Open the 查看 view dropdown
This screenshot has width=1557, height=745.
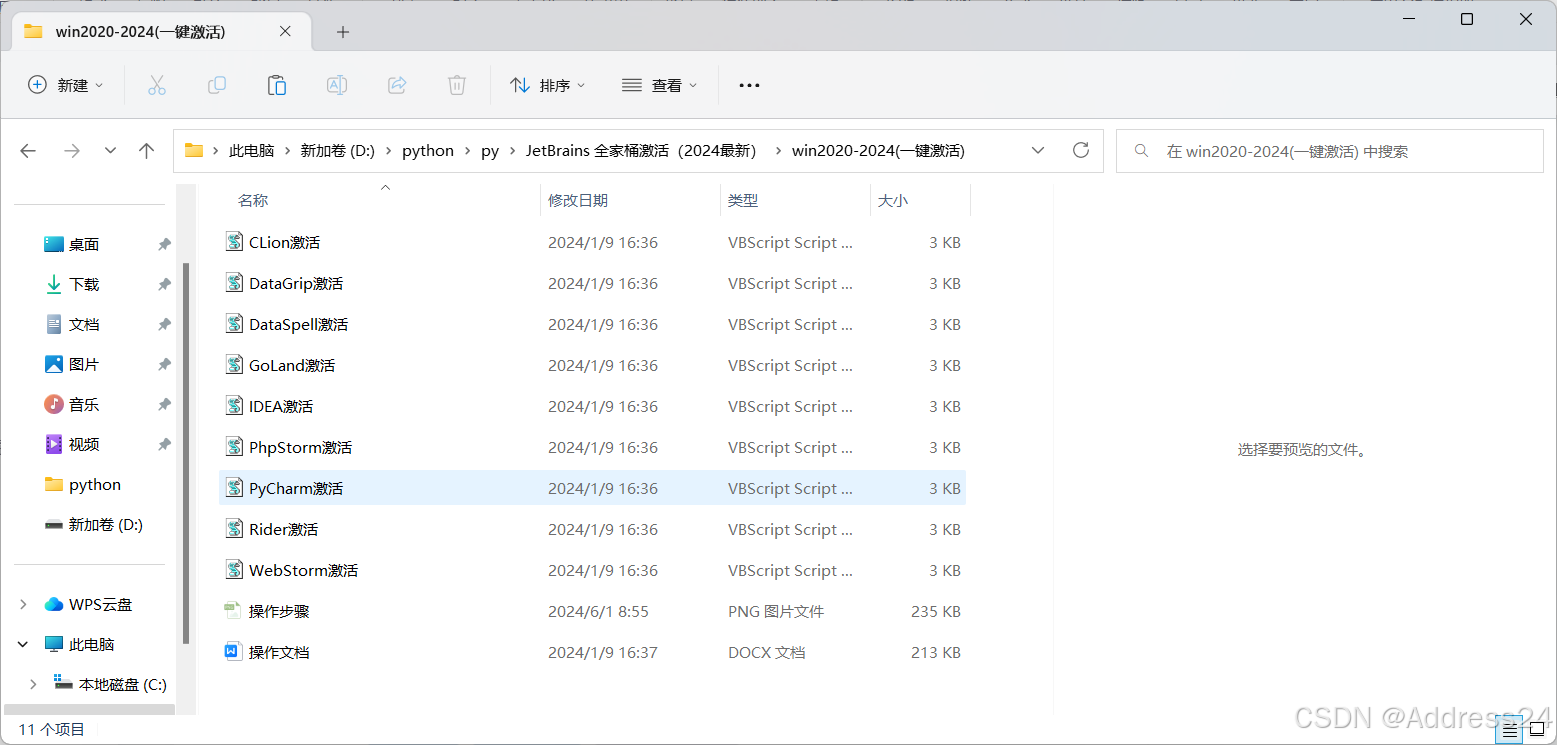(x=660, y=85)
